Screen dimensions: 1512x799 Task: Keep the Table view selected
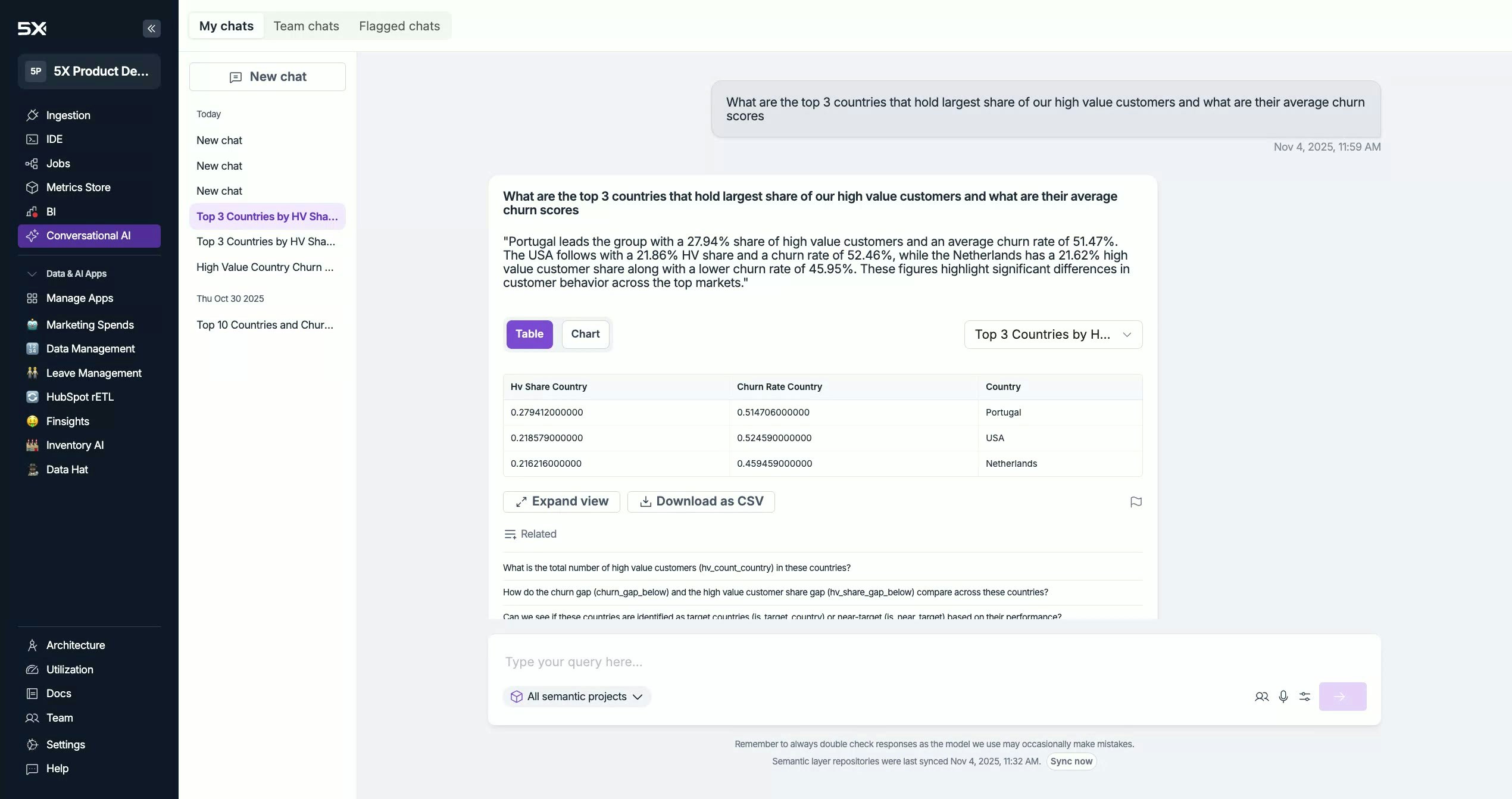(529, 334)
